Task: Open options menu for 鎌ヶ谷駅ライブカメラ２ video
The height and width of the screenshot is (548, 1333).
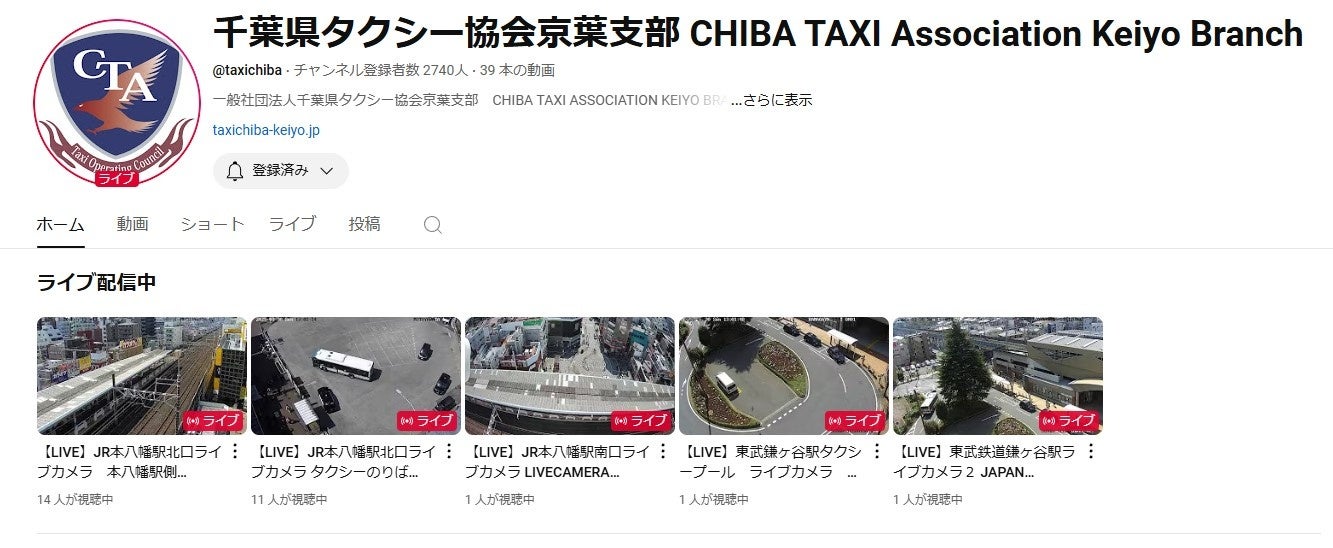Action: pos(1091,451)
